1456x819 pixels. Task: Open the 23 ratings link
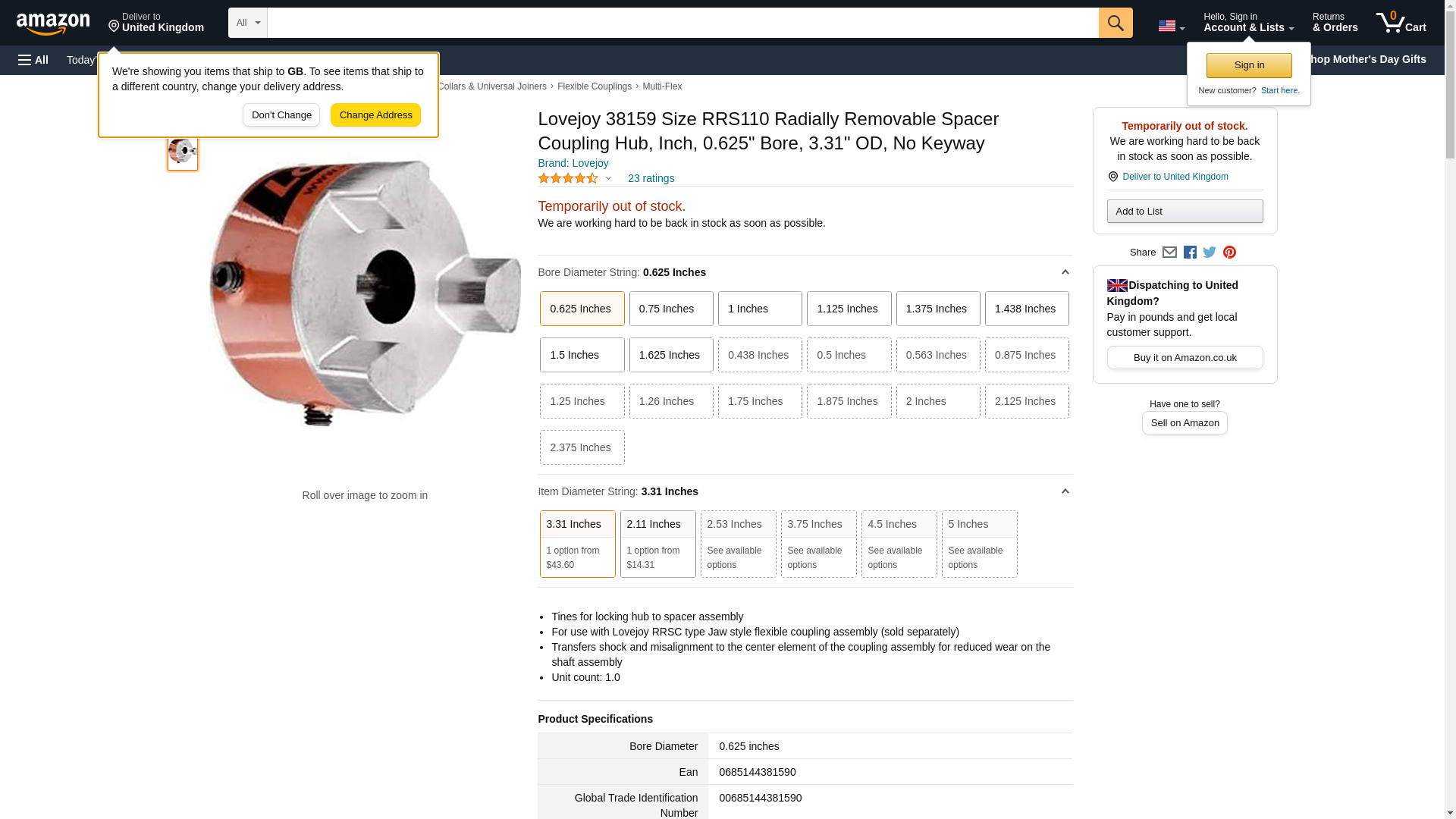click(x=651, y=179)
